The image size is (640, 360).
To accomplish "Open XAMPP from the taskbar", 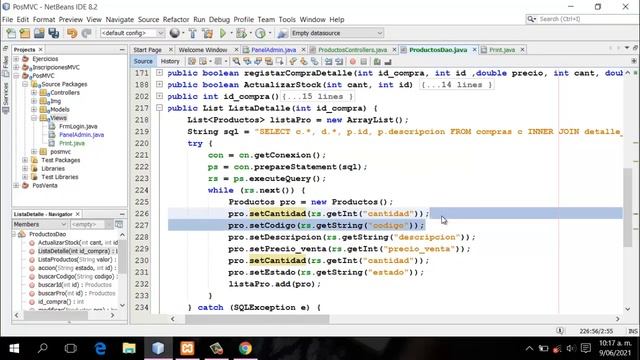I will [187, 348].
